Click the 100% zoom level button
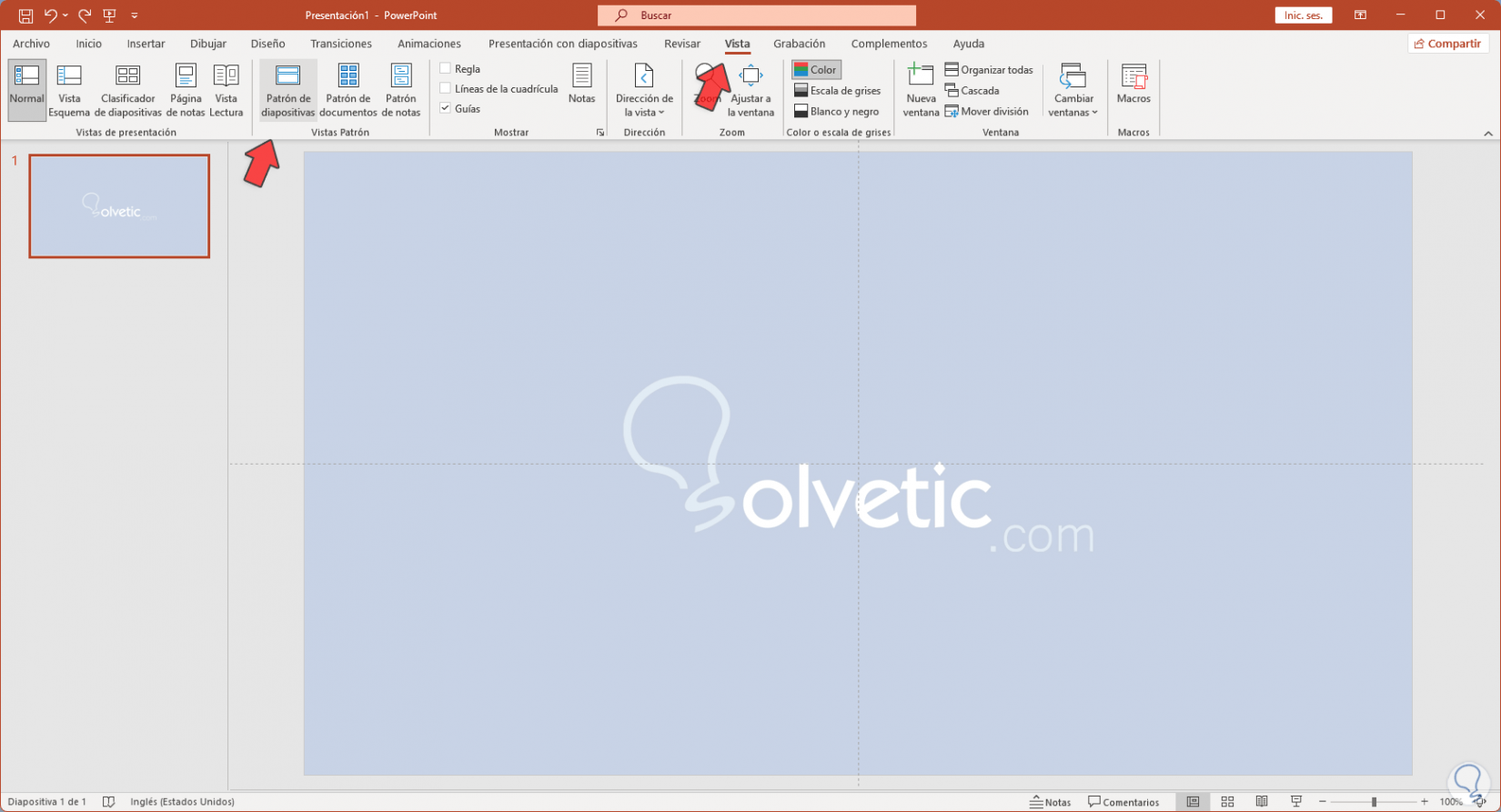 point(1451,802)
